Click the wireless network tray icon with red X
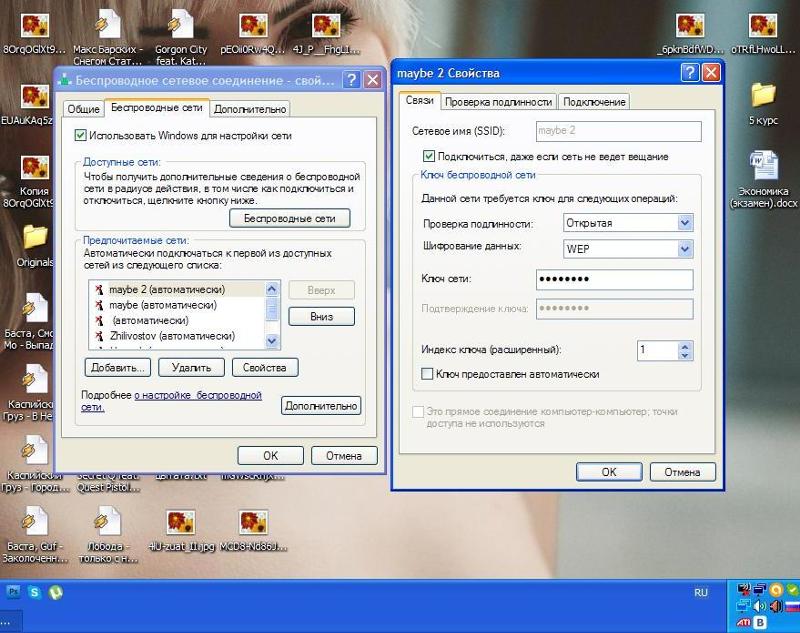Viewport: 800px width, 633px height. click(x=743, y=590)
